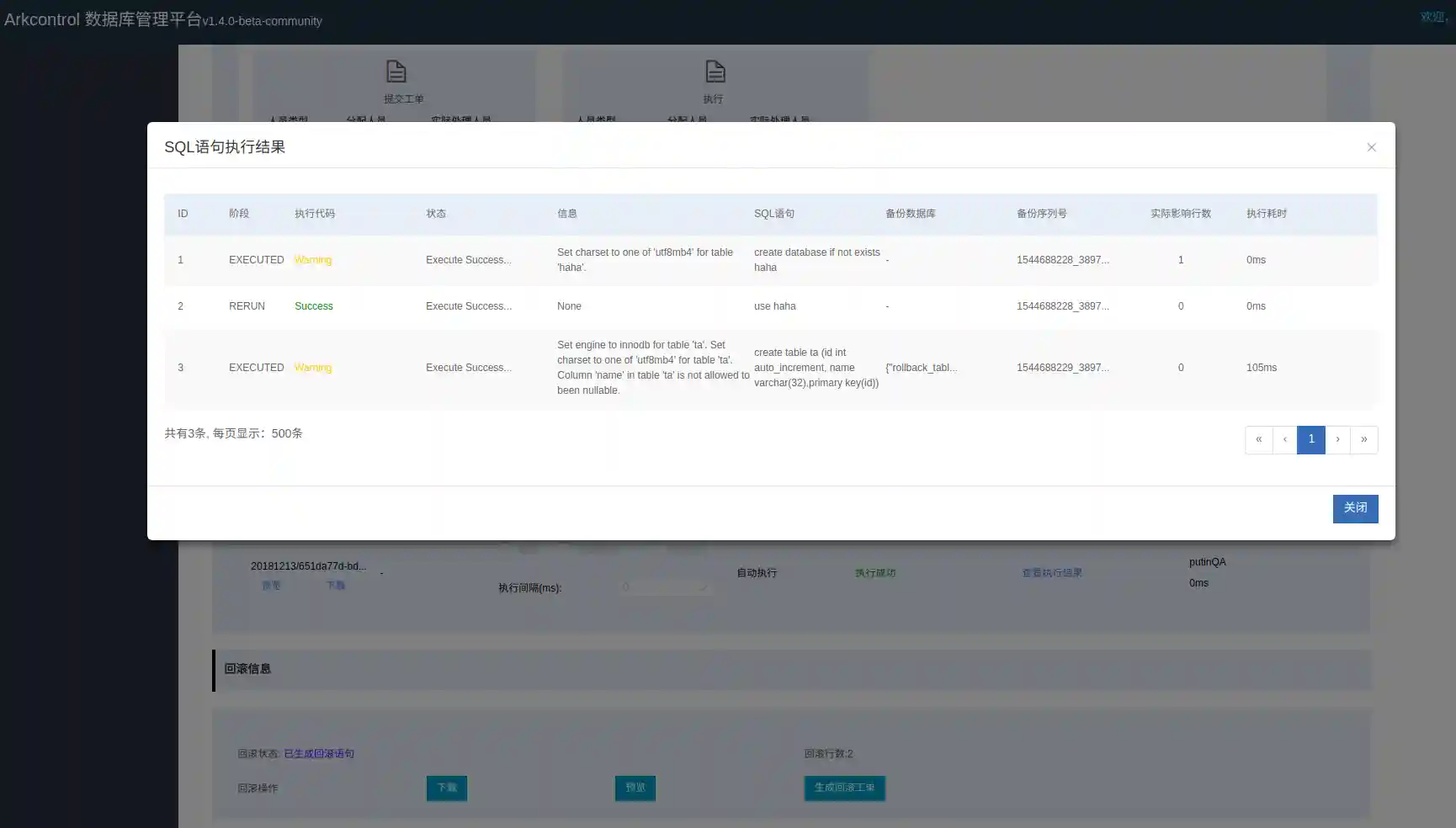1456x828 pixels.
Task: Click the 提交工单 document icon
Action: tap(396, 72)
